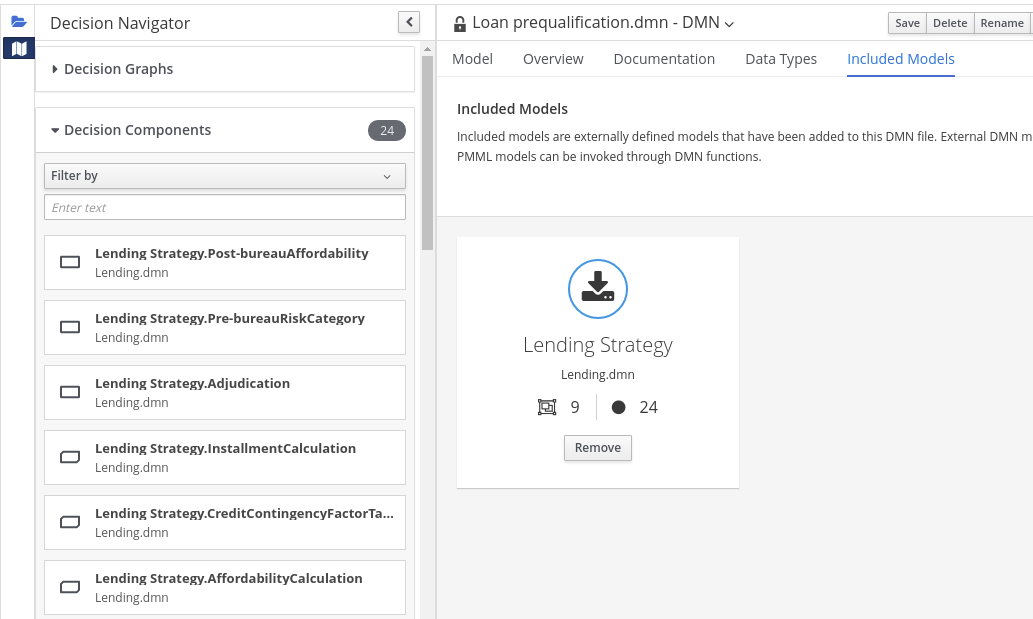1033x619 pixels.
Task: Click the folder icon in left sidebar
Action: tap(18, 21)
